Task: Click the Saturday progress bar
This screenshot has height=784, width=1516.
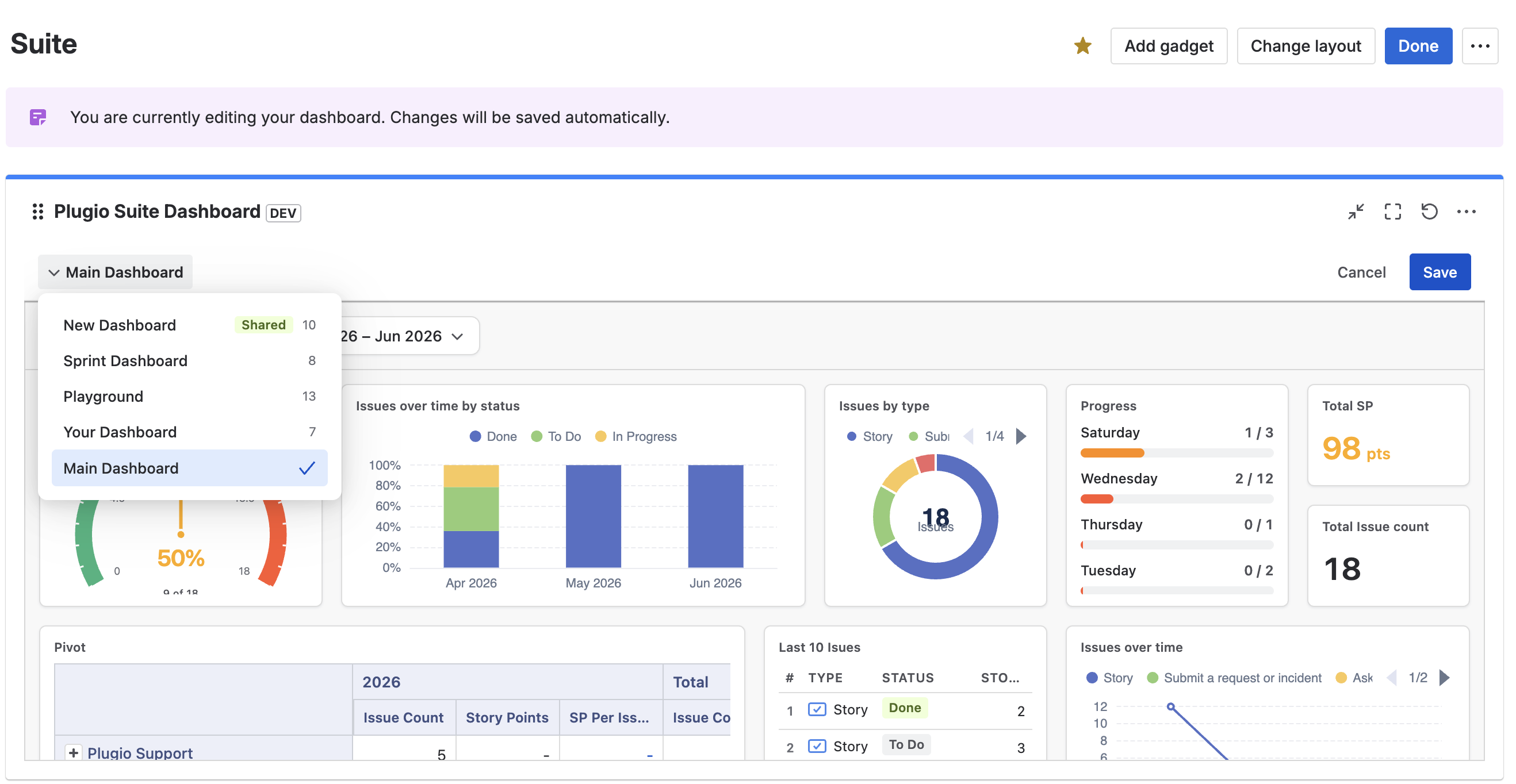Action: point(1177,453)
